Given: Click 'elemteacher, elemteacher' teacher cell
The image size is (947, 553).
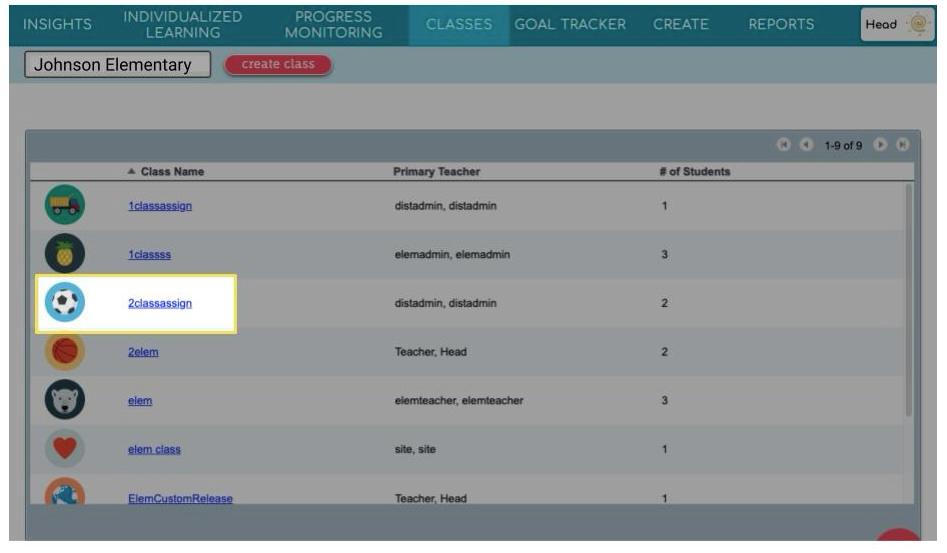Looking at the screenshot, I should pos(459,400).
